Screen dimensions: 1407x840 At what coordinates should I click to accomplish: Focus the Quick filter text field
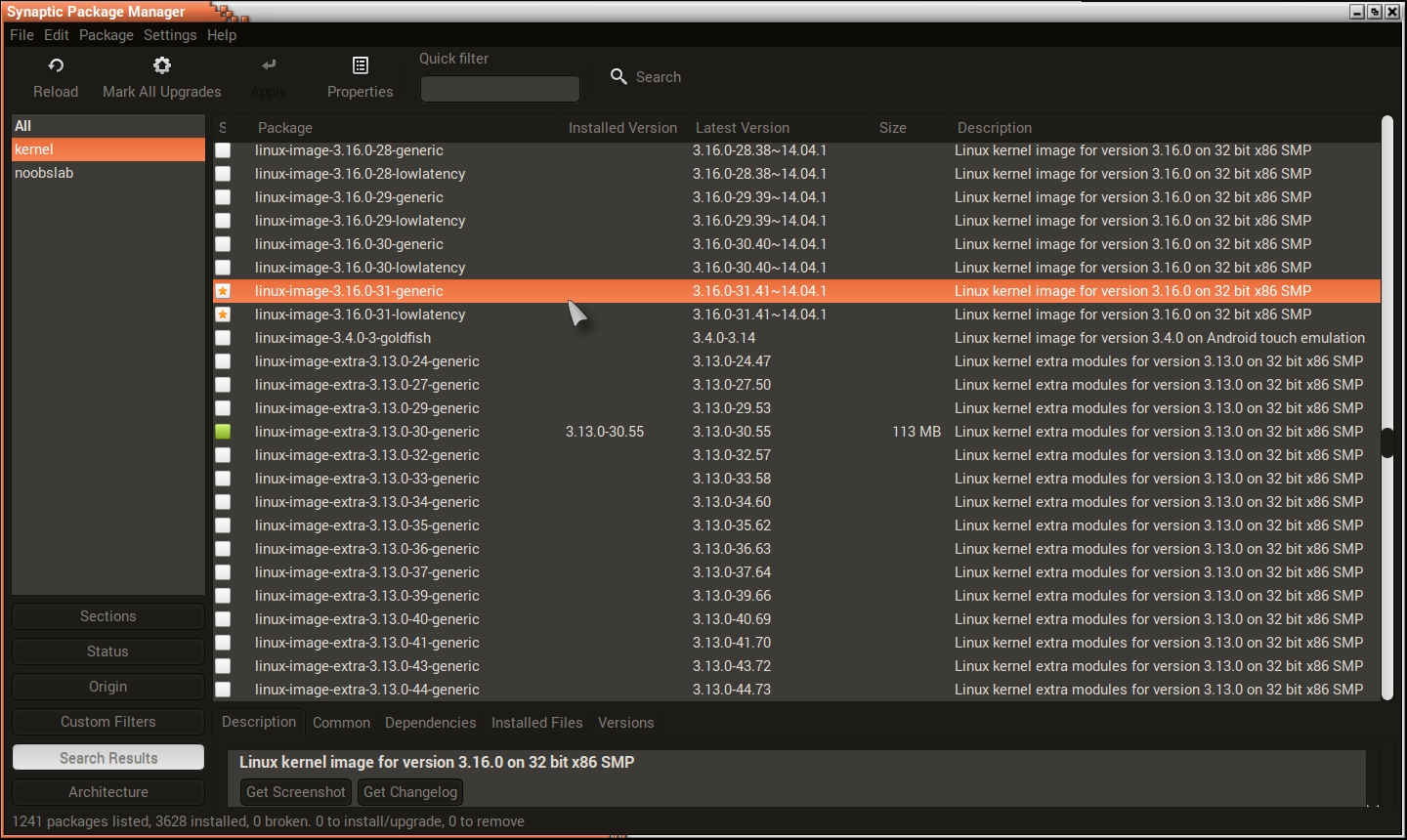coord(499,89)
